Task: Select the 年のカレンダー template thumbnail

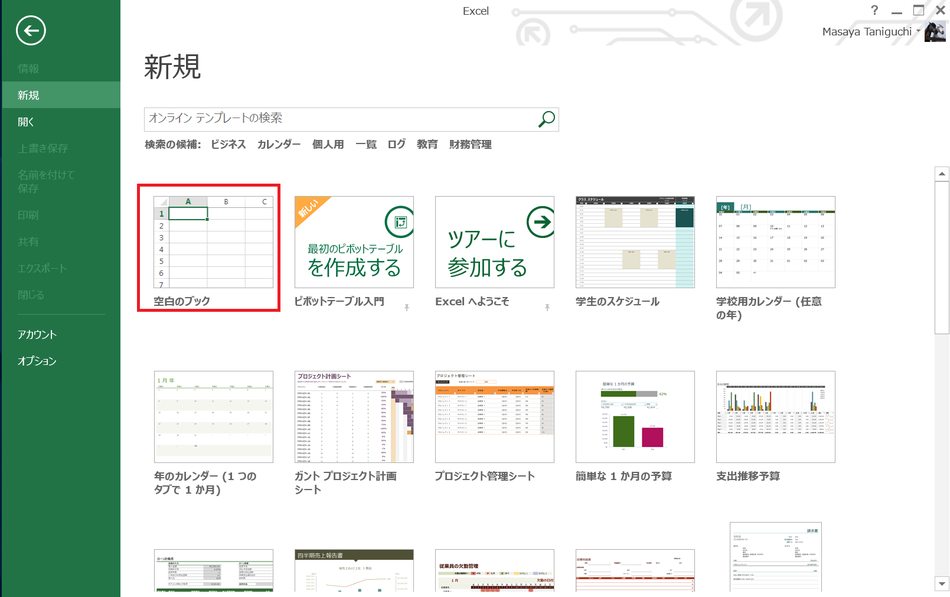Action: tap(213, 417)
